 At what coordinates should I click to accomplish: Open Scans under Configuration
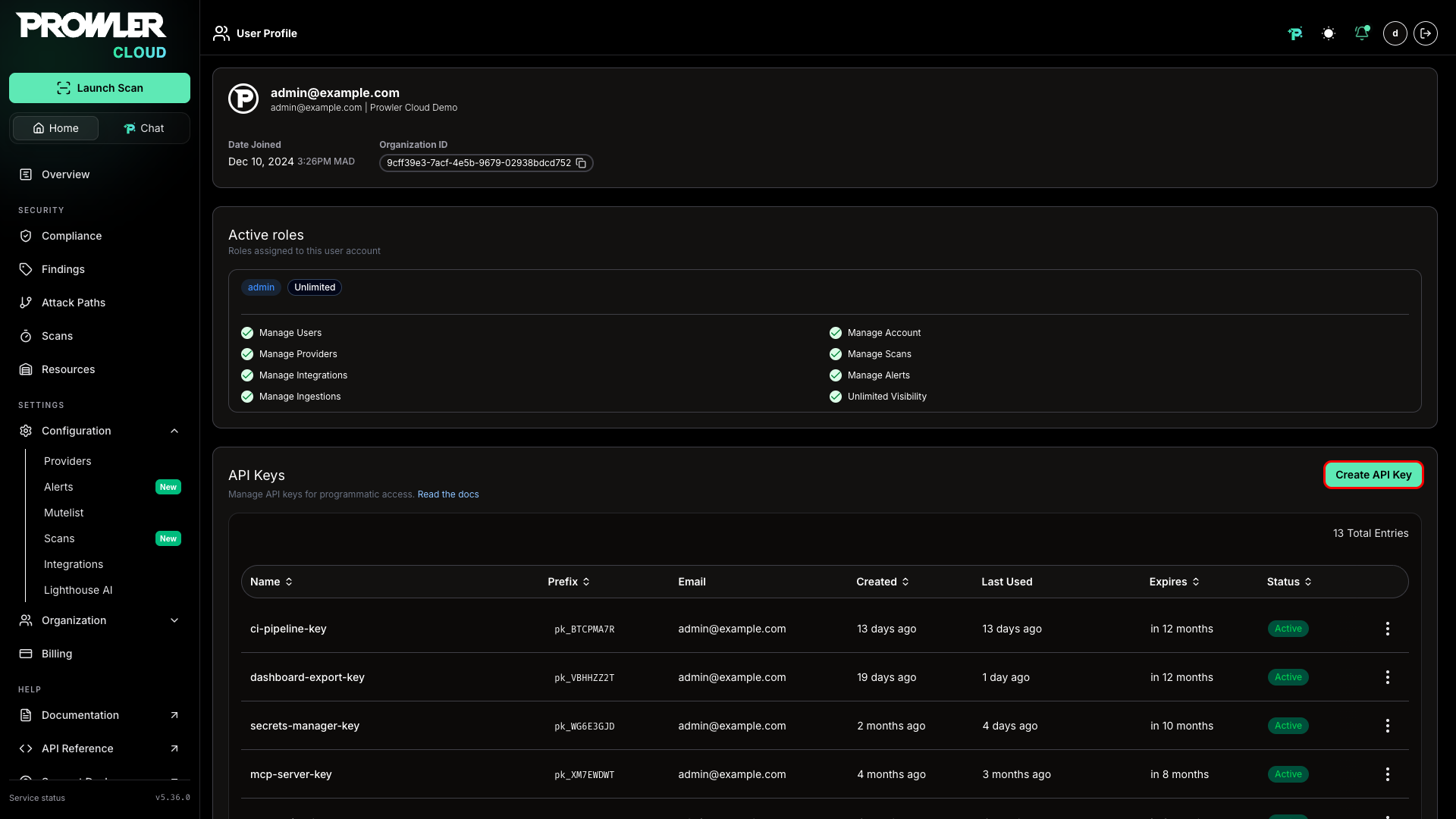pos(59,538)
